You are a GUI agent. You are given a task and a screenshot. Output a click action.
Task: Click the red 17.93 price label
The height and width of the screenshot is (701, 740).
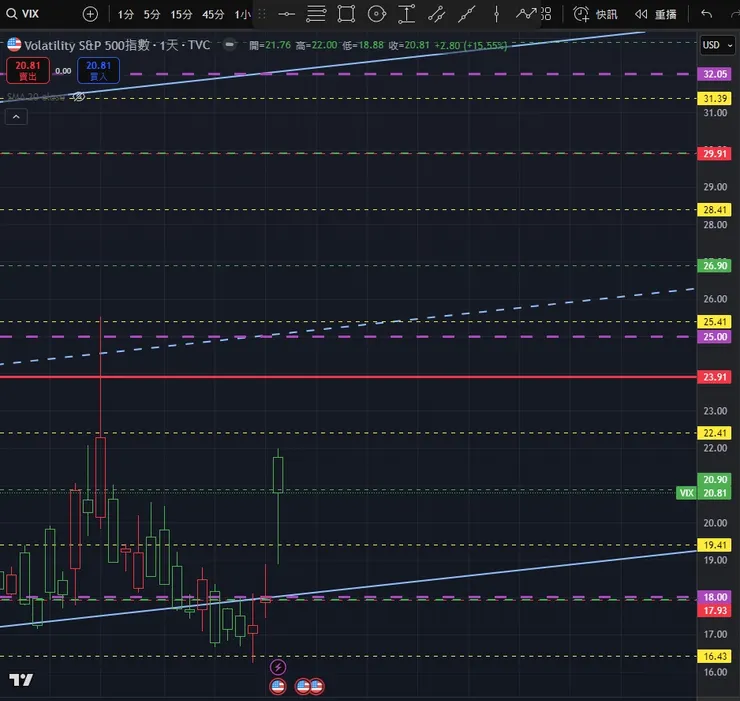pyautogui.click(x=715, y=610)
